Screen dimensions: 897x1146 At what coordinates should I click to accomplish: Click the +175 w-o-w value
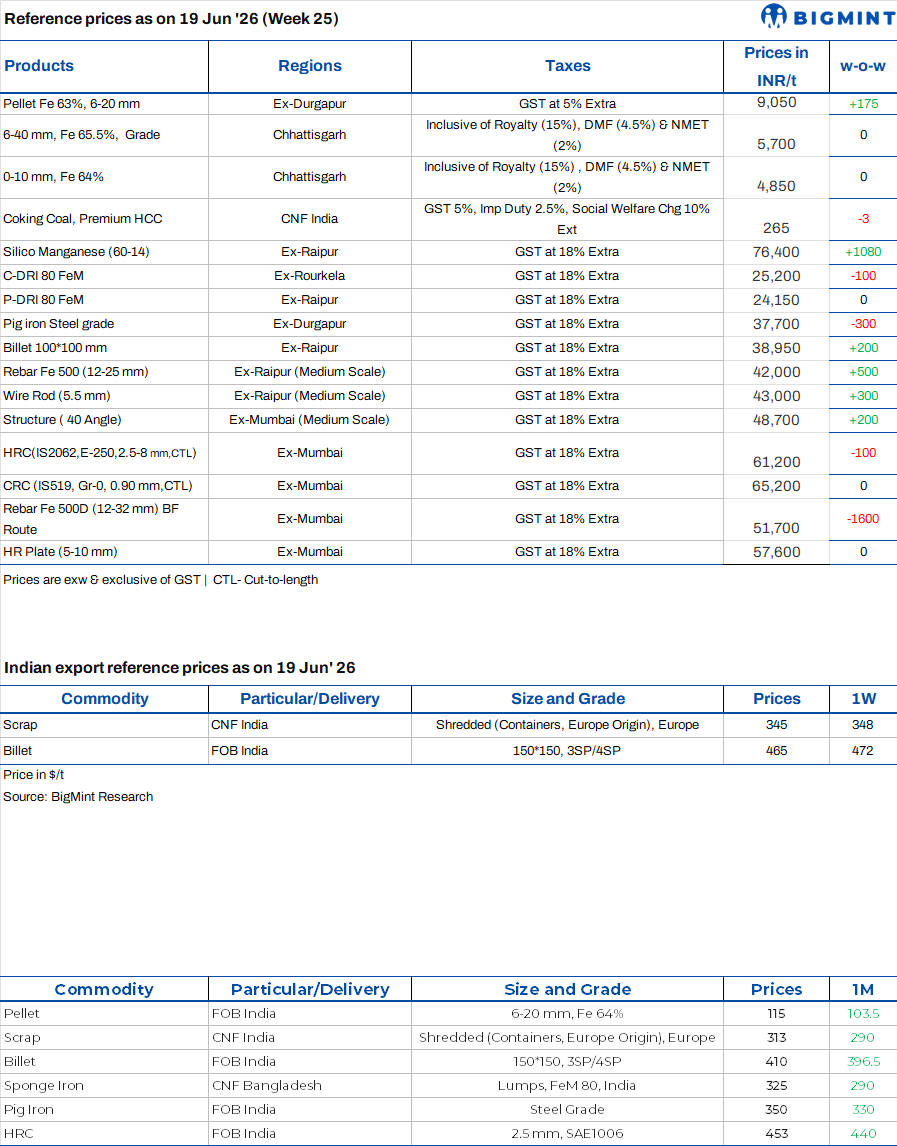pos(863,104)
